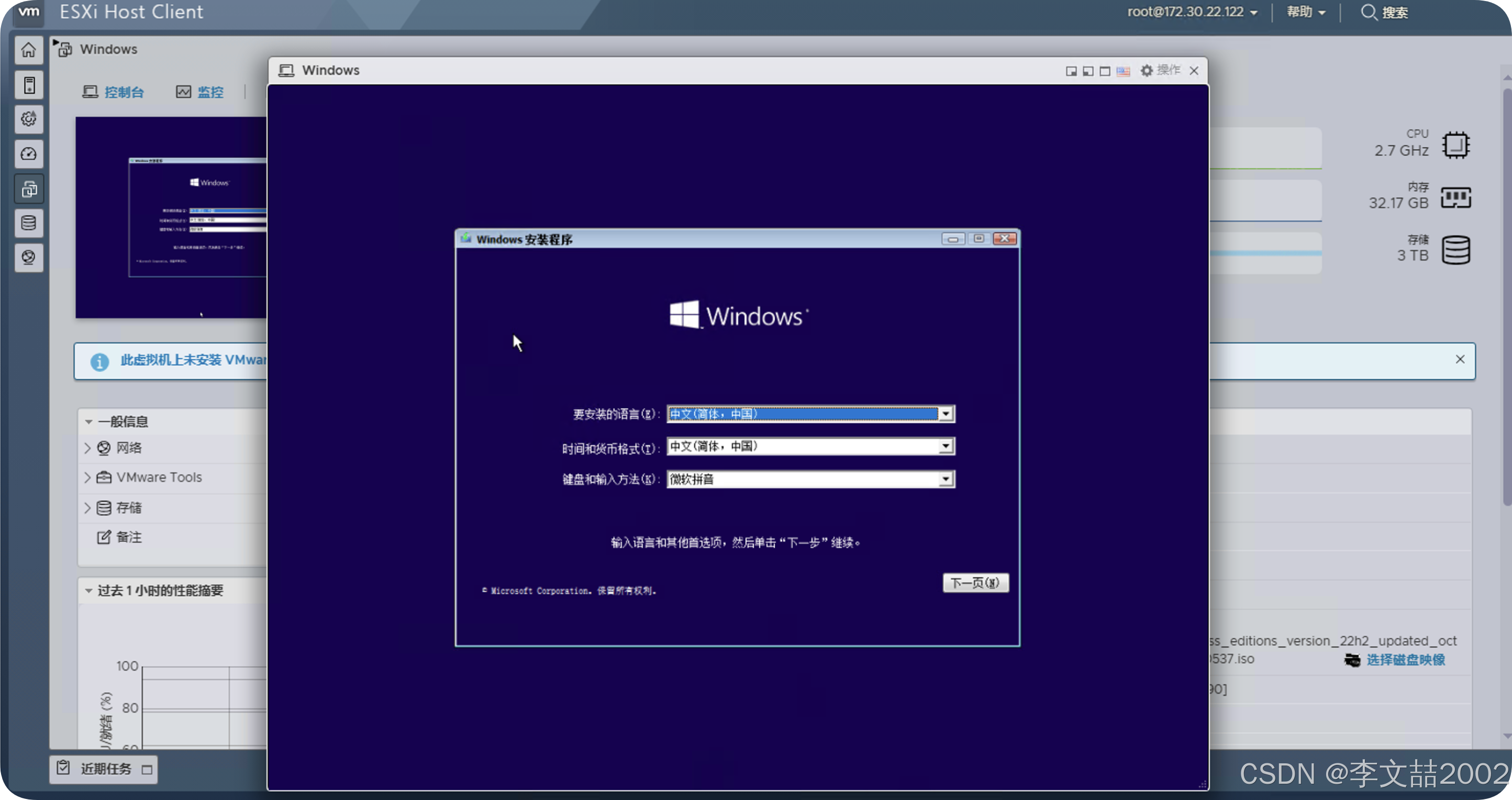The image size is (1512, 800).
Task: Click the VM console thumbnail preview
Action: 170,217
